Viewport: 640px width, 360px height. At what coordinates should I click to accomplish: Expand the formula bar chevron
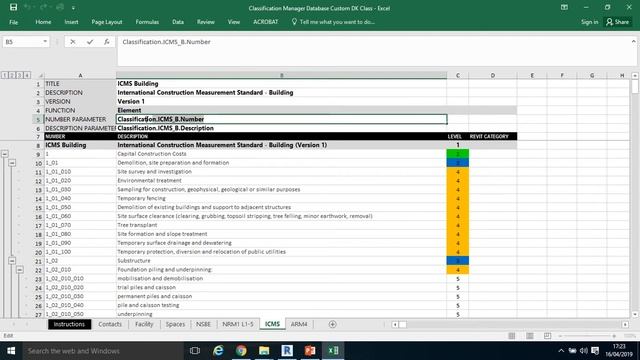(x=633, y=42)
